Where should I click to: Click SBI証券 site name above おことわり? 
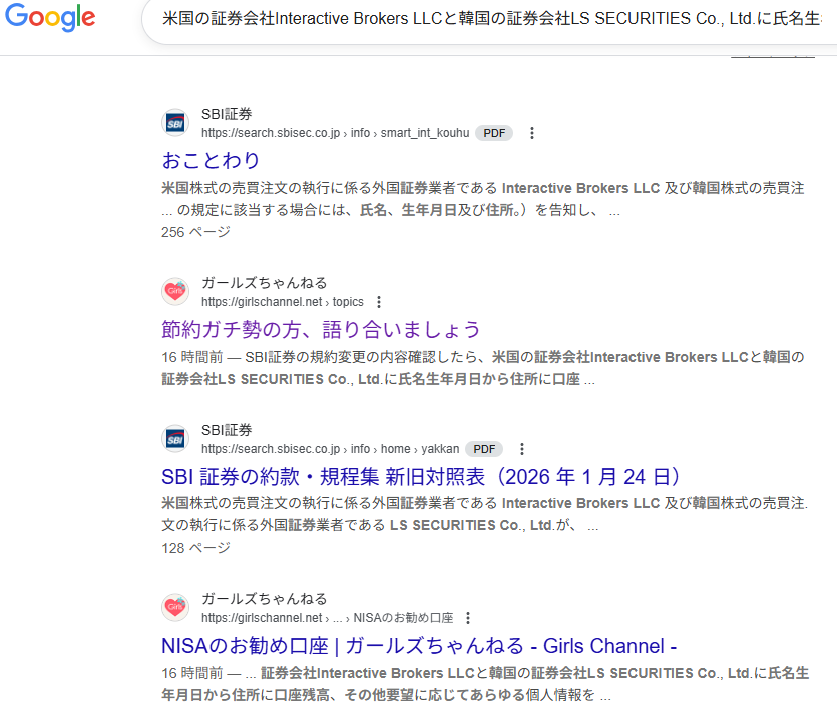(x=226, y=114)
